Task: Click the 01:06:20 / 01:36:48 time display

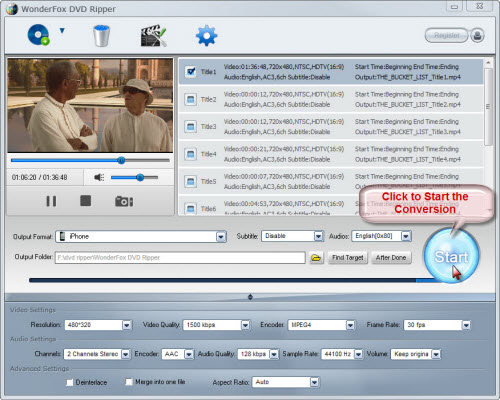Action: click(x=39, y=177)
